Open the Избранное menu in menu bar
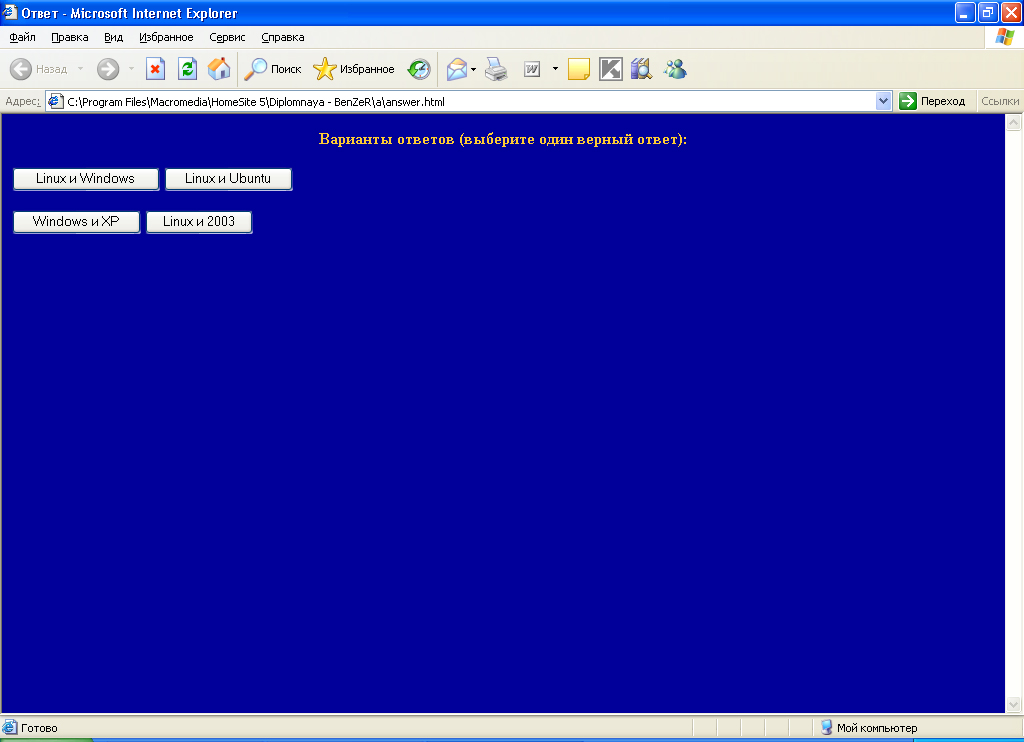 coord(166,37)
